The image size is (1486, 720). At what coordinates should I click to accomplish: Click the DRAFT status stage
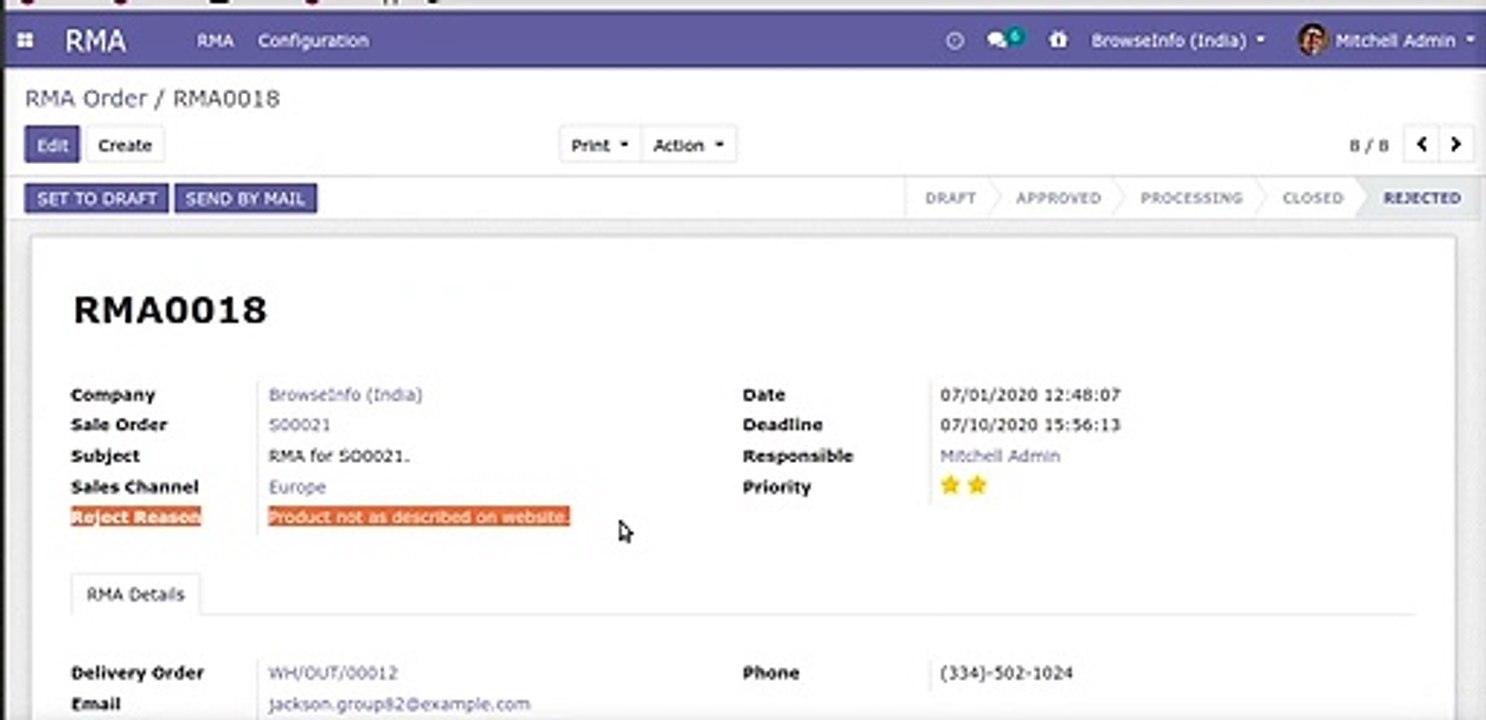950,198
